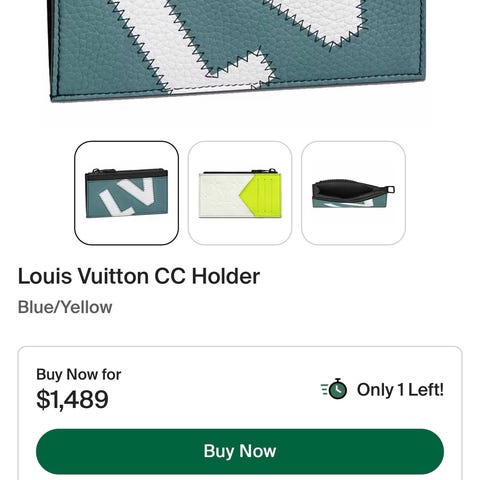480x480 pixels.
Task: Click the black interior lining in third thumbnail
Action: pos(347,190)
